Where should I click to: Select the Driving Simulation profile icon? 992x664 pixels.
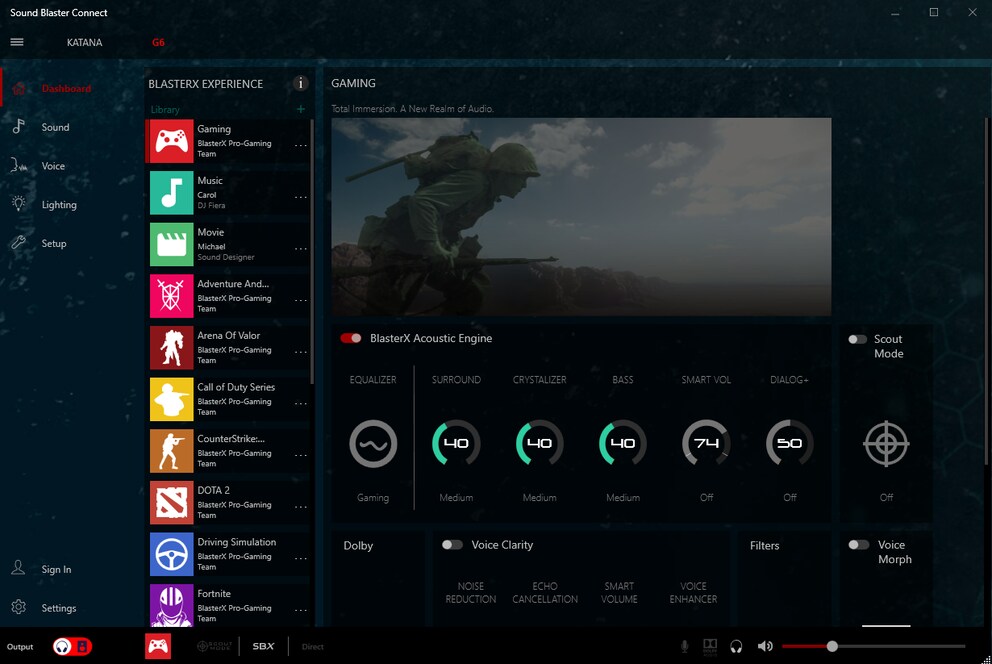tap(171, 555)
